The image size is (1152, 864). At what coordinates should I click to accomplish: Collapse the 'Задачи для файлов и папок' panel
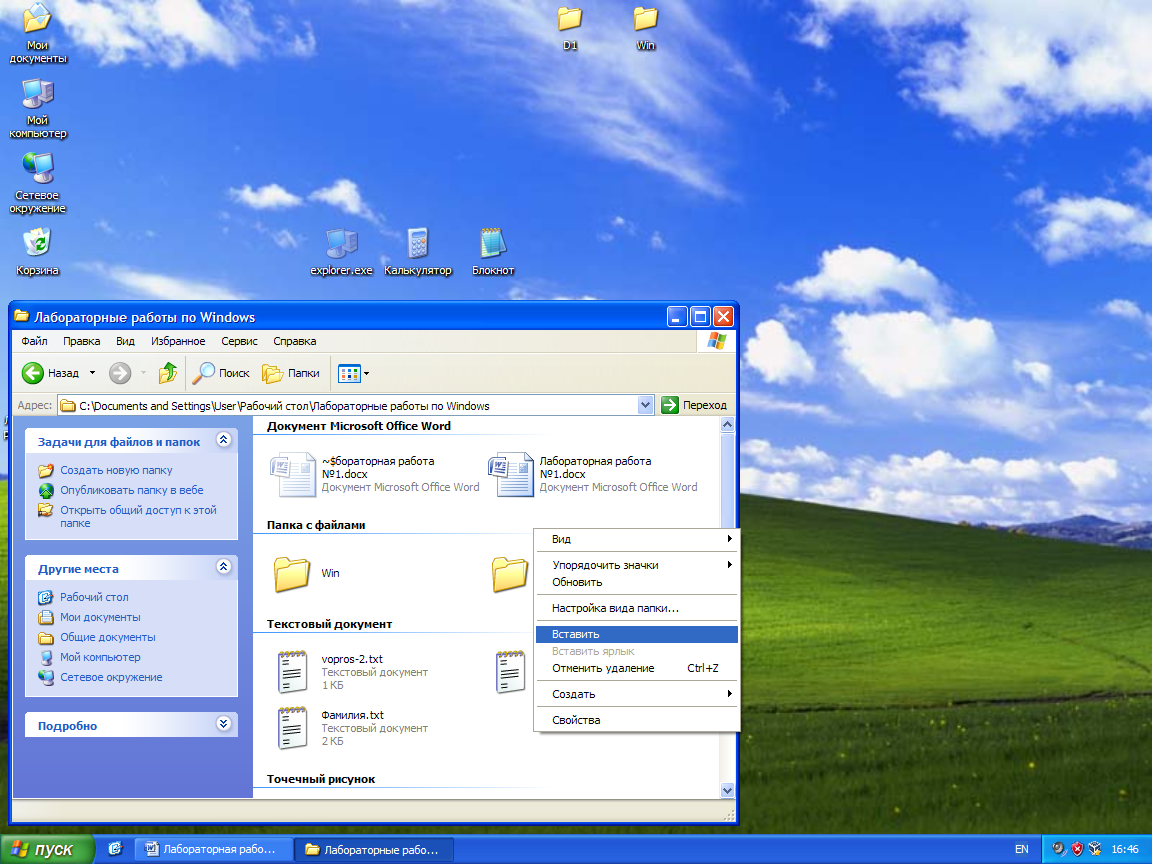click(x=223, y=440)
